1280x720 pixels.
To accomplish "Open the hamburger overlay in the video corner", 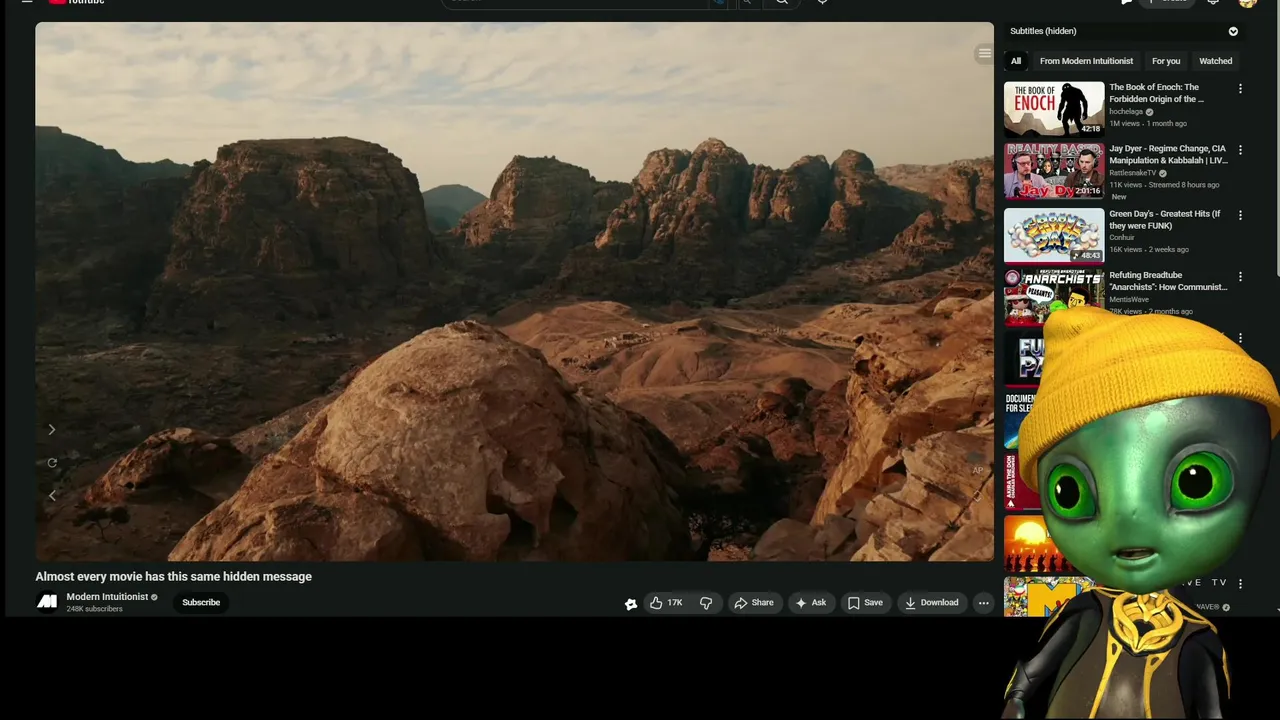I will click(x=984, y=54).
